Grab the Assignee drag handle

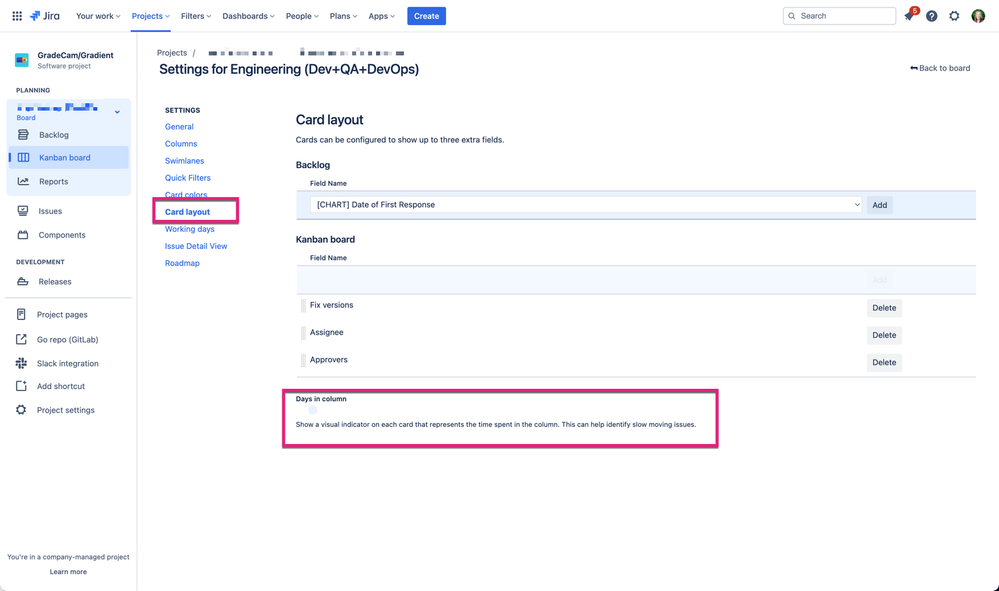pyautogui.click(x=303, y=332)
